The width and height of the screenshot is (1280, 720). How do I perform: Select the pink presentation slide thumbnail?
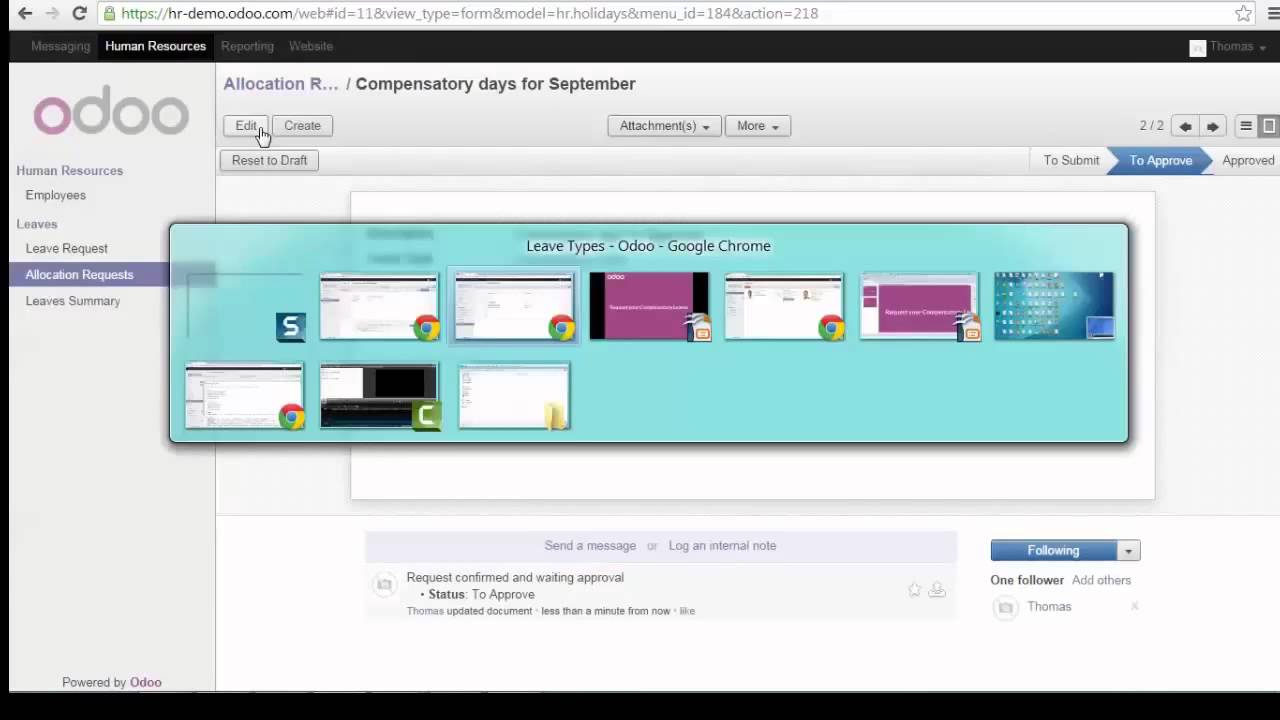(919, 306)
